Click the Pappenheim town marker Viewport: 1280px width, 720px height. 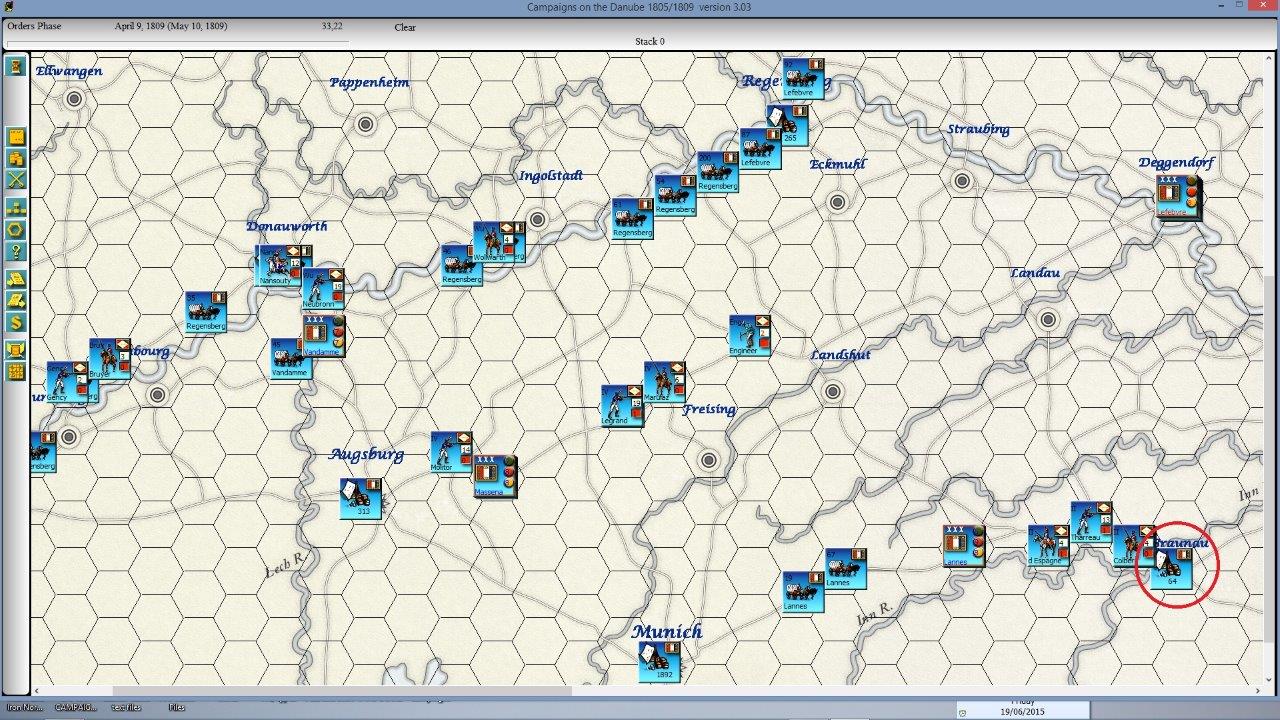point(366,124)
